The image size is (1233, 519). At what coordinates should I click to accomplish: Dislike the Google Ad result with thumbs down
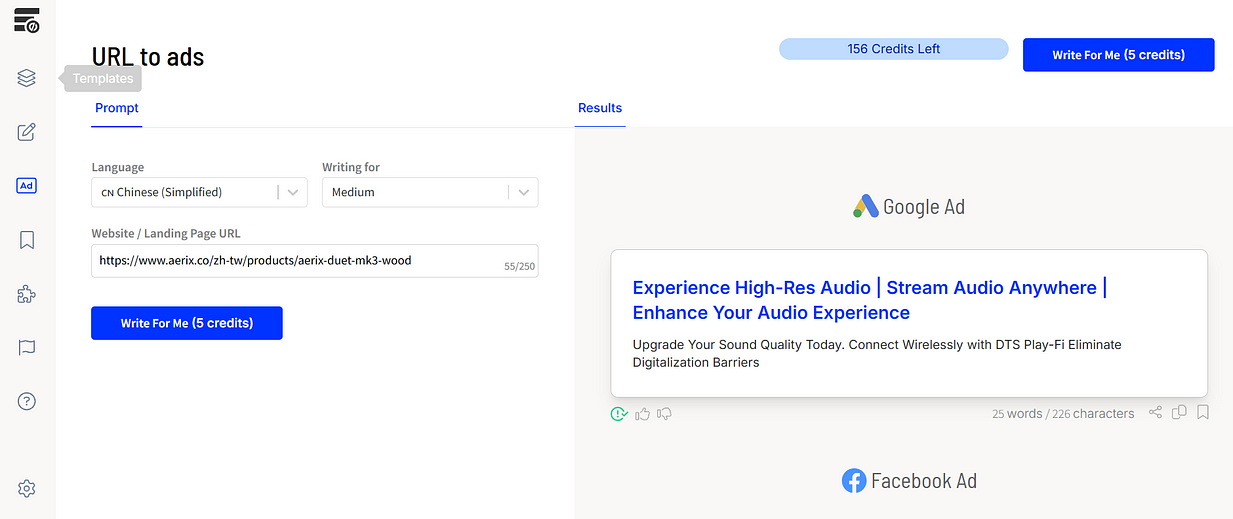664,414
